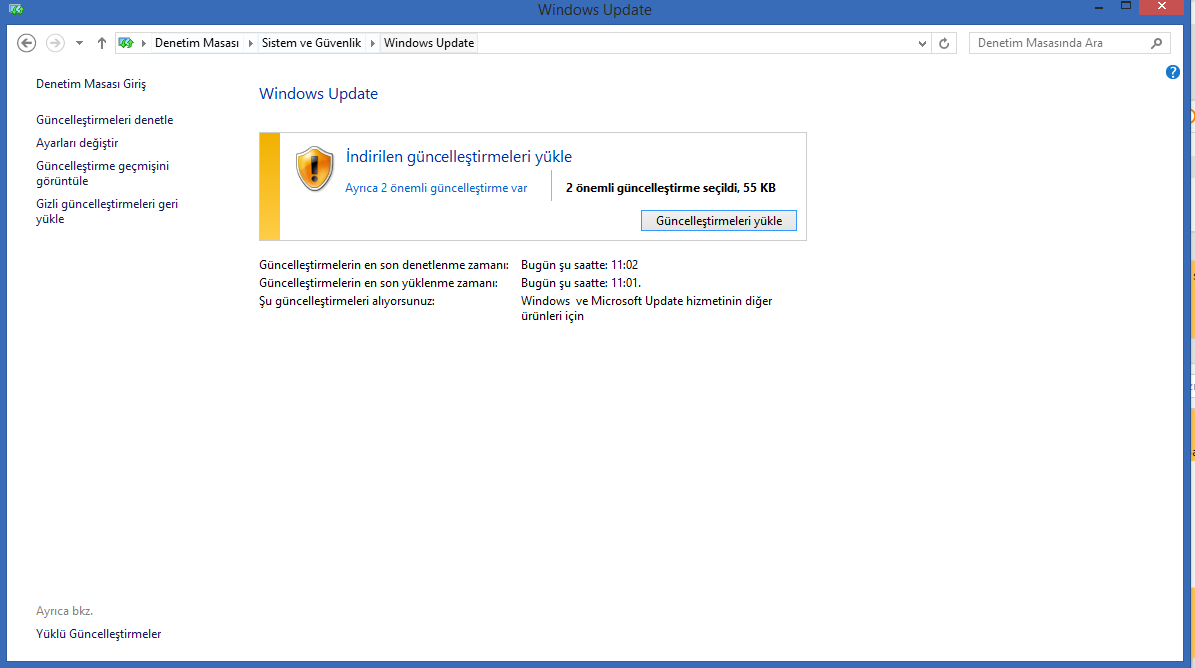Open help with the question mark icon
The width and height of the screenshot is (1195, 668).
click(x=1173, y=72)
